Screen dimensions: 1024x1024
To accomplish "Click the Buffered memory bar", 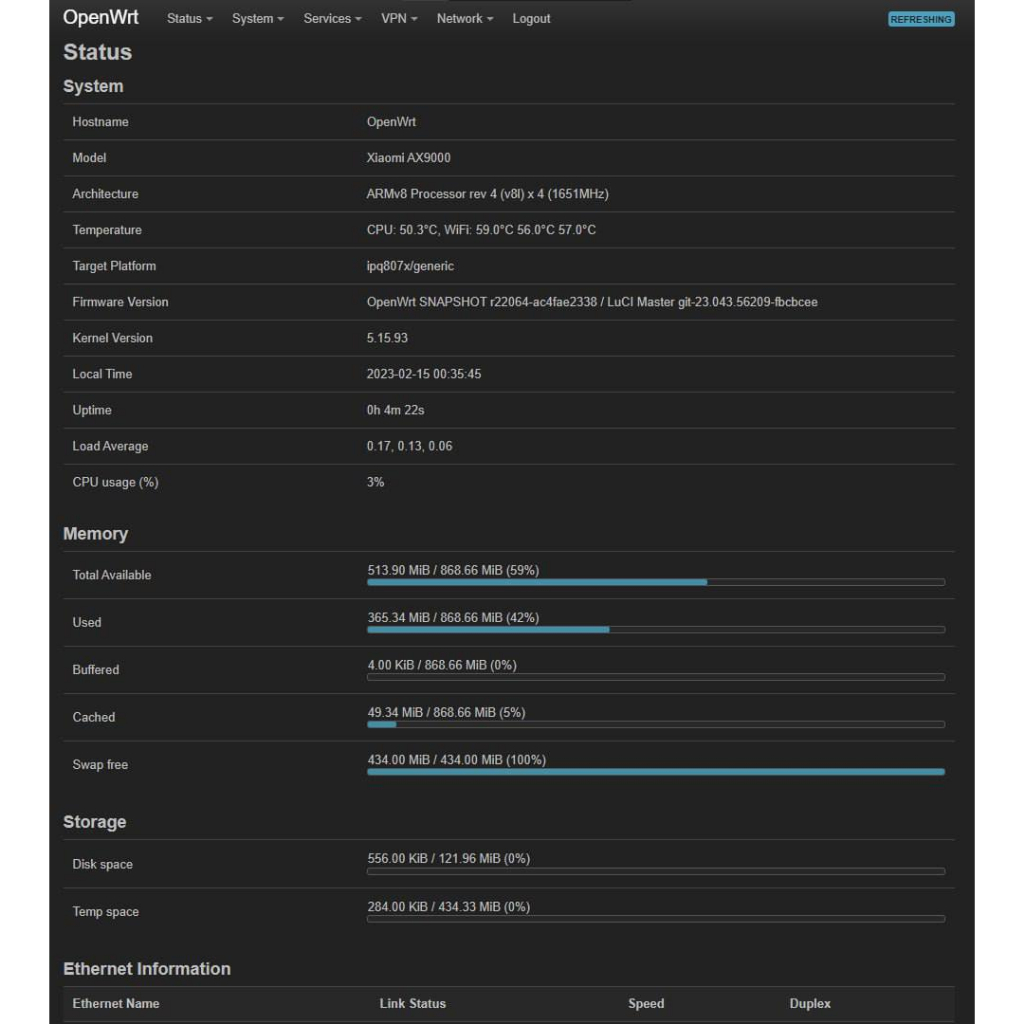I will [655, 677].
